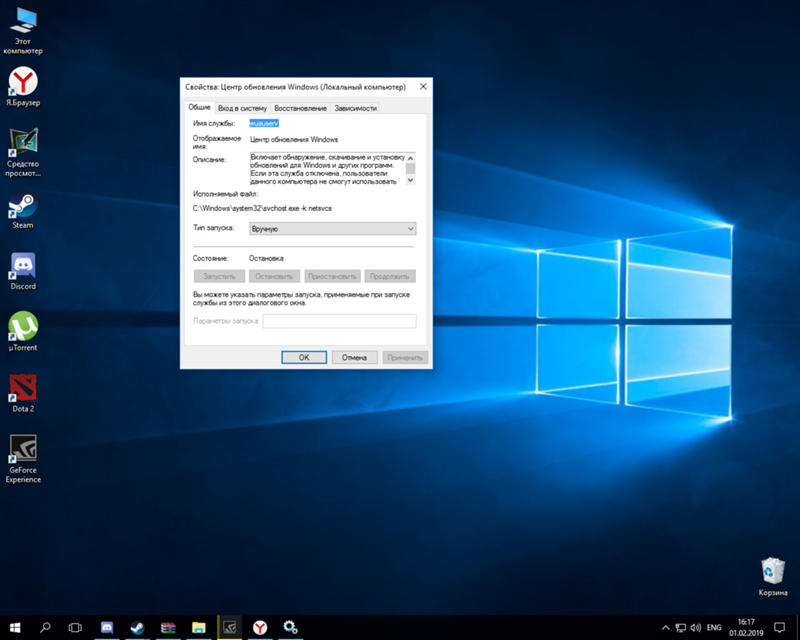Switch to Services gear icon on taskbar
The height and width of the screenshot is (640, 800).
pyautogui.click(x=290, y=627)
